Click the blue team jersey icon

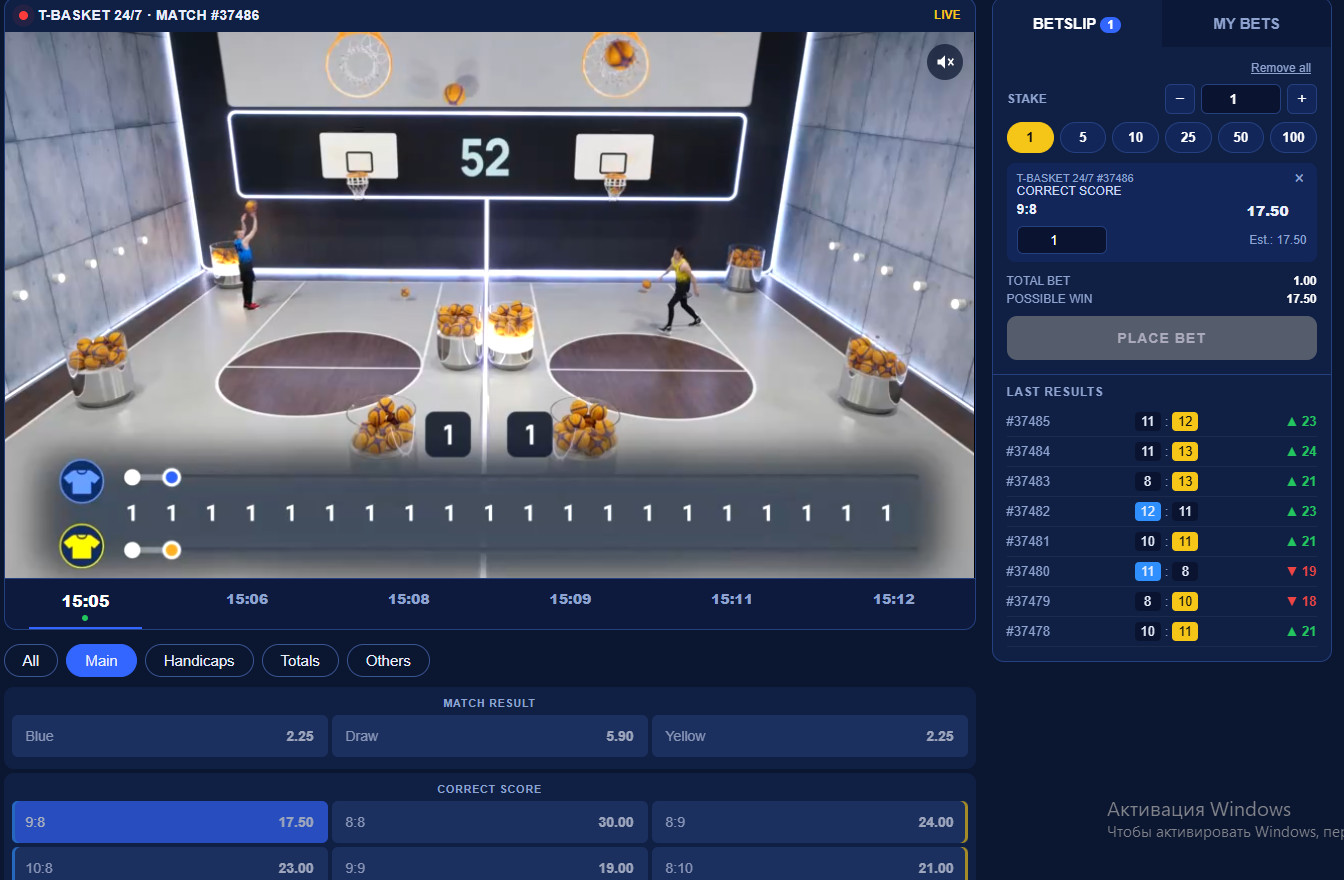tap(81, 482)
